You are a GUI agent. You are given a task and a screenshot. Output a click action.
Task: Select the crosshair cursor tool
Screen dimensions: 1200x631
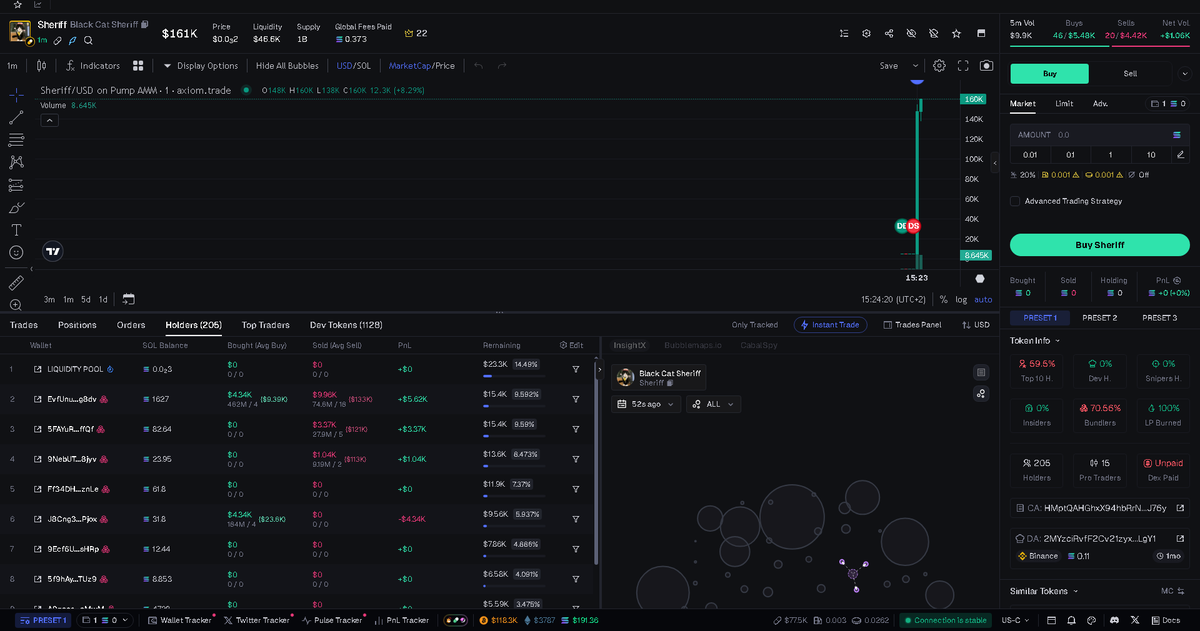click(x=16, y=95)
